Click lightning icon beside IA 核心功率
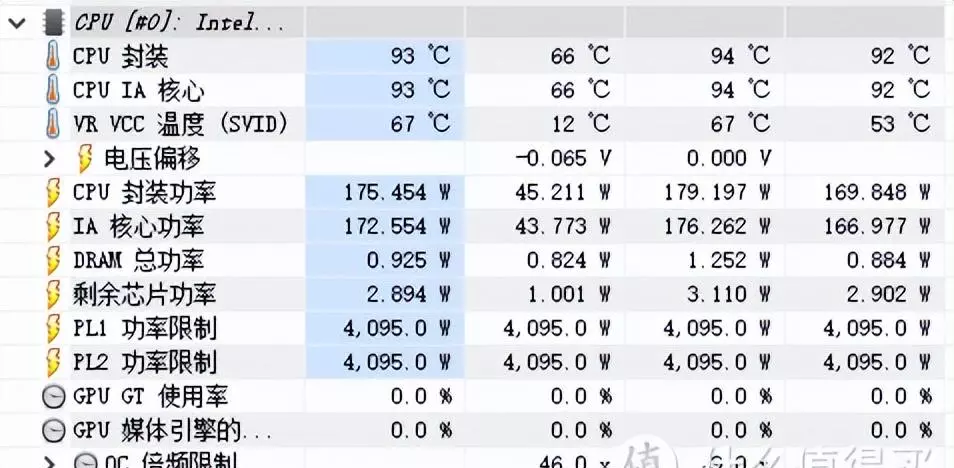 (54, 227)
